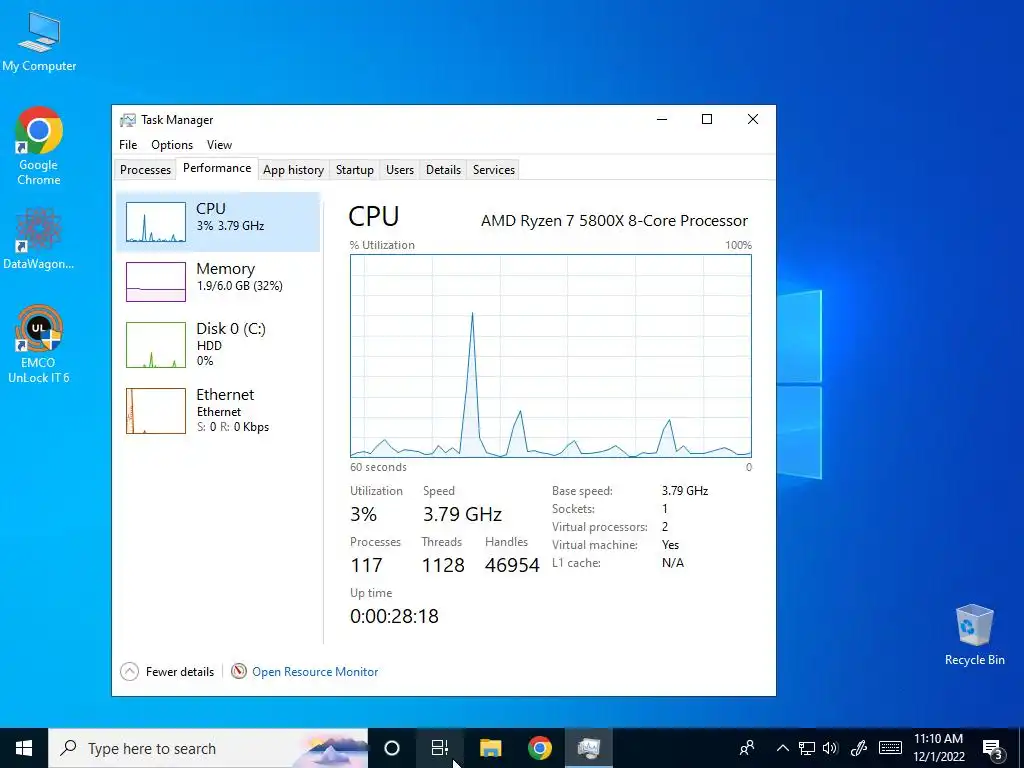Collapse view with Fewer details arrow

click(x=129, y=671)
